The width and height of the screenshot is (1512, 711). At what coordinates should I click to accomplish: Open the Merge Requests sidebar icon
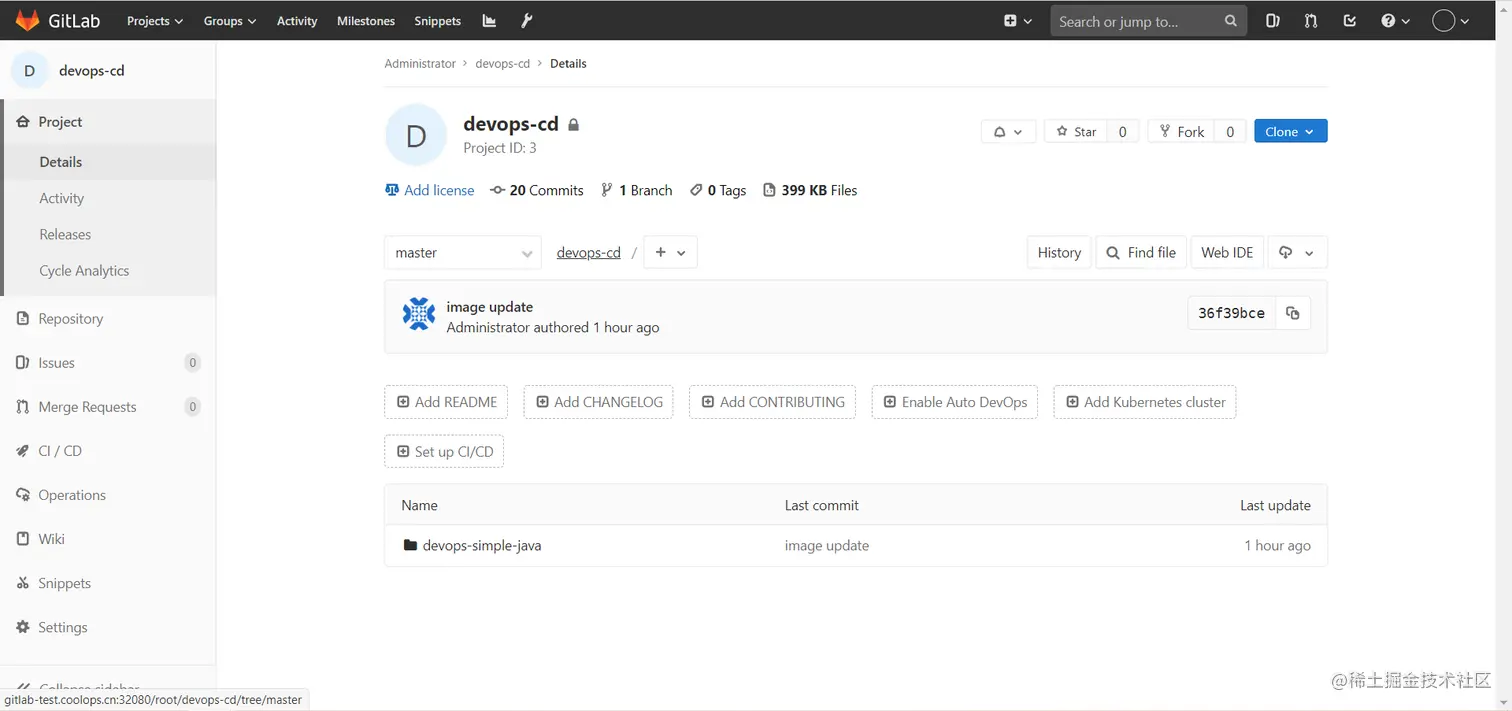[x=23, y=406]
